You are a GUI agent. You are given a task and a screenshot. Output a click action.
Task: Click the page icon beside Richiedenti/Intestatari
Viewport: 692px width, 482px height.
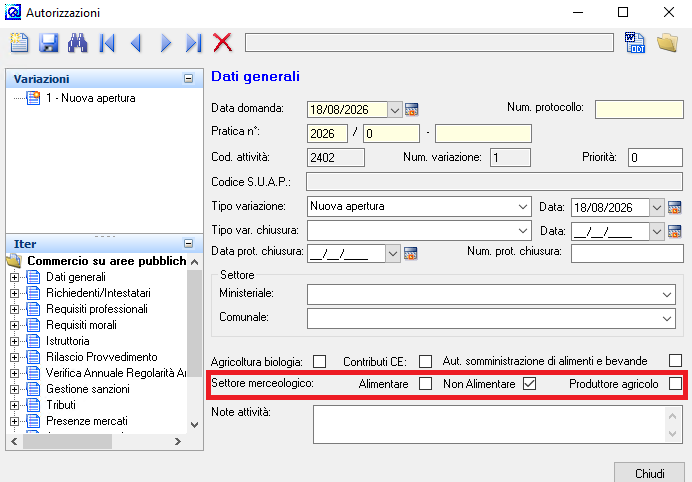click(33, 293)
